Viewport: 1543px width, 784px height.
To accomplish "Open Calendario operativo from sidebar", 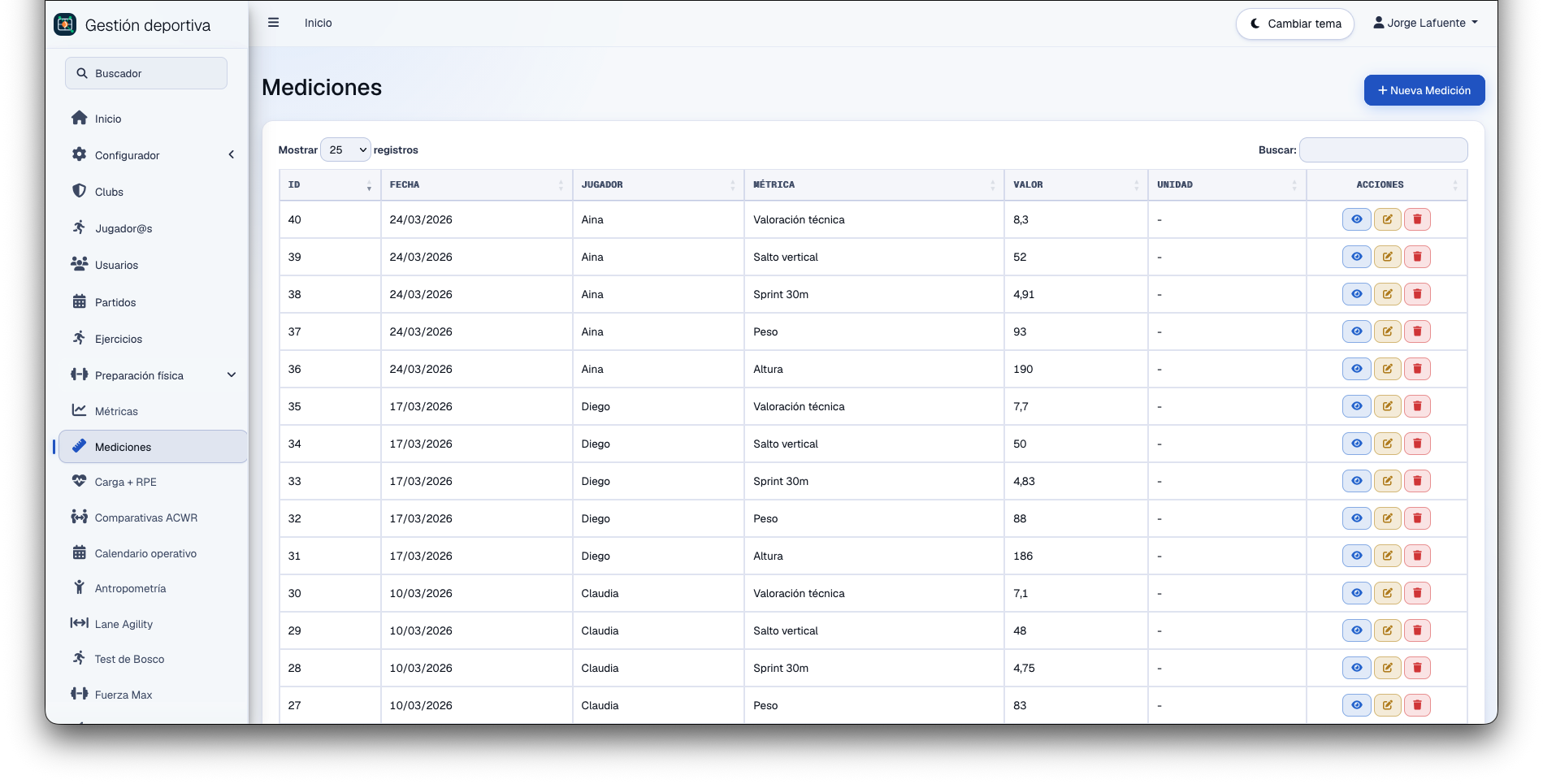I will pos(154,553).
